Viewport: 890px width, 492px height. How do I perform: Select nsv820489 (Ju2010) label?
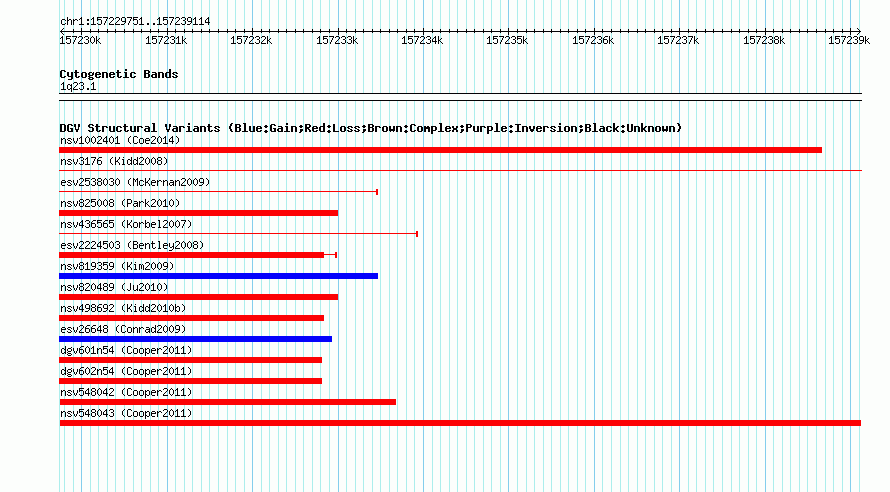tap(114, 287)
